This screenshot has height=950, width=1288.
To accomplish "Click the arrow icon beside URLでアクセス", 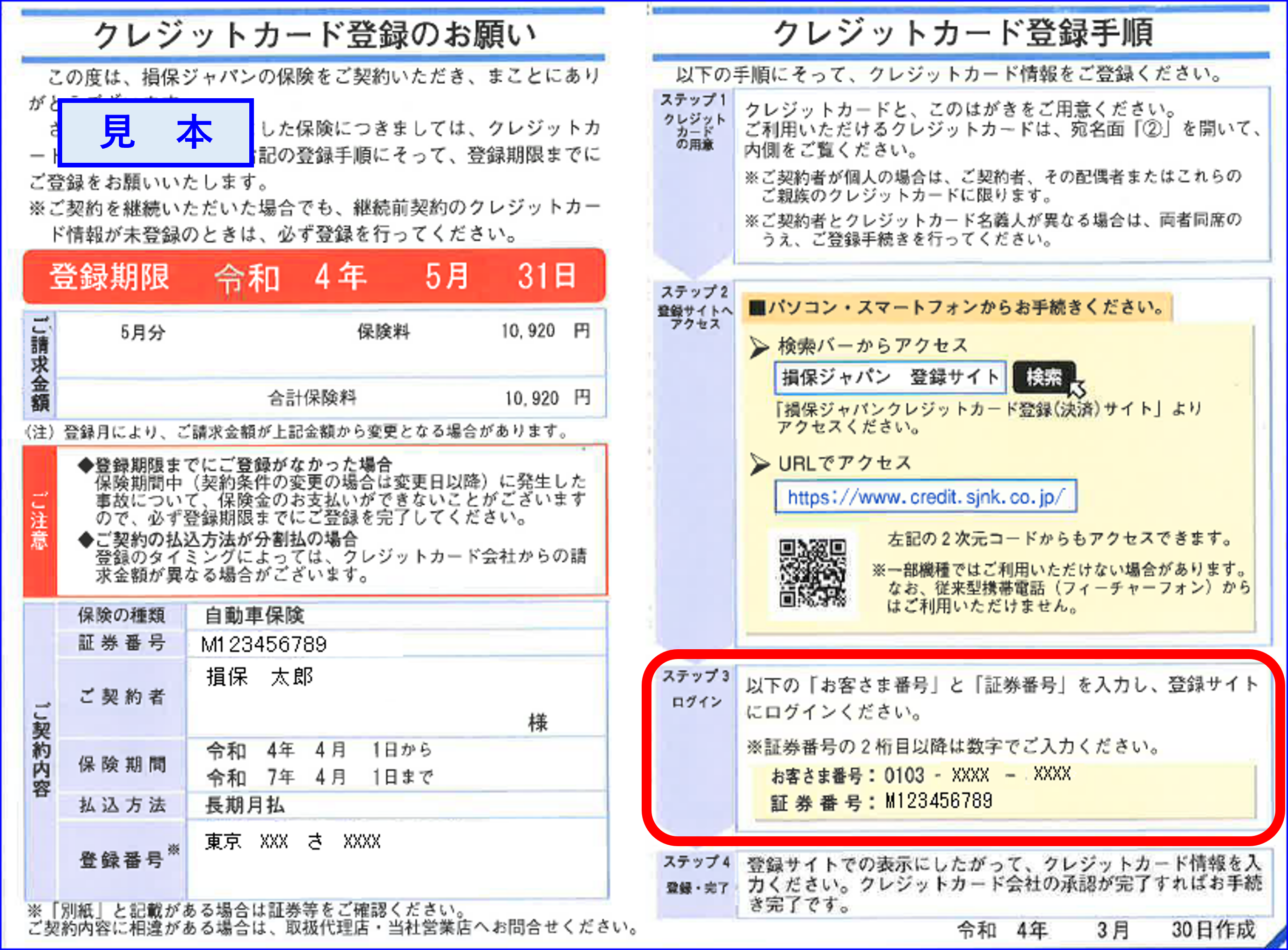I will coord(759,464).
